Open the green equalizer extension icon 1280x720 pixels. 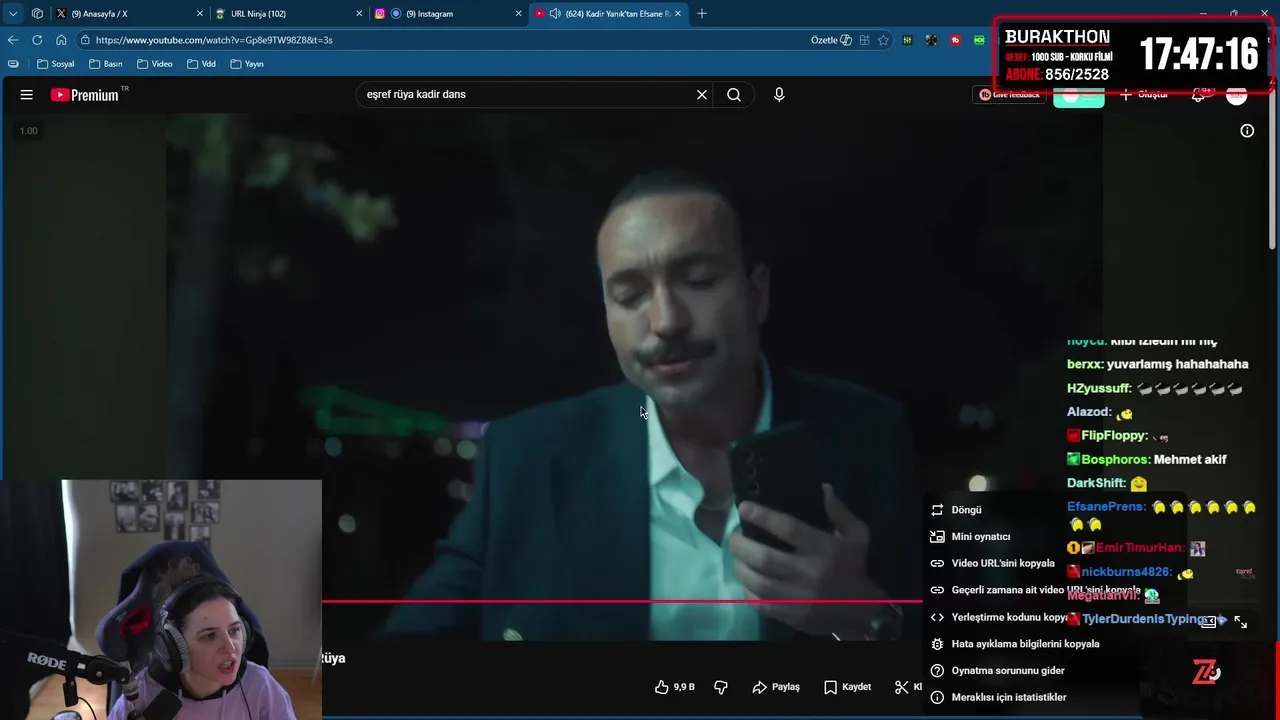coord(907,40)
